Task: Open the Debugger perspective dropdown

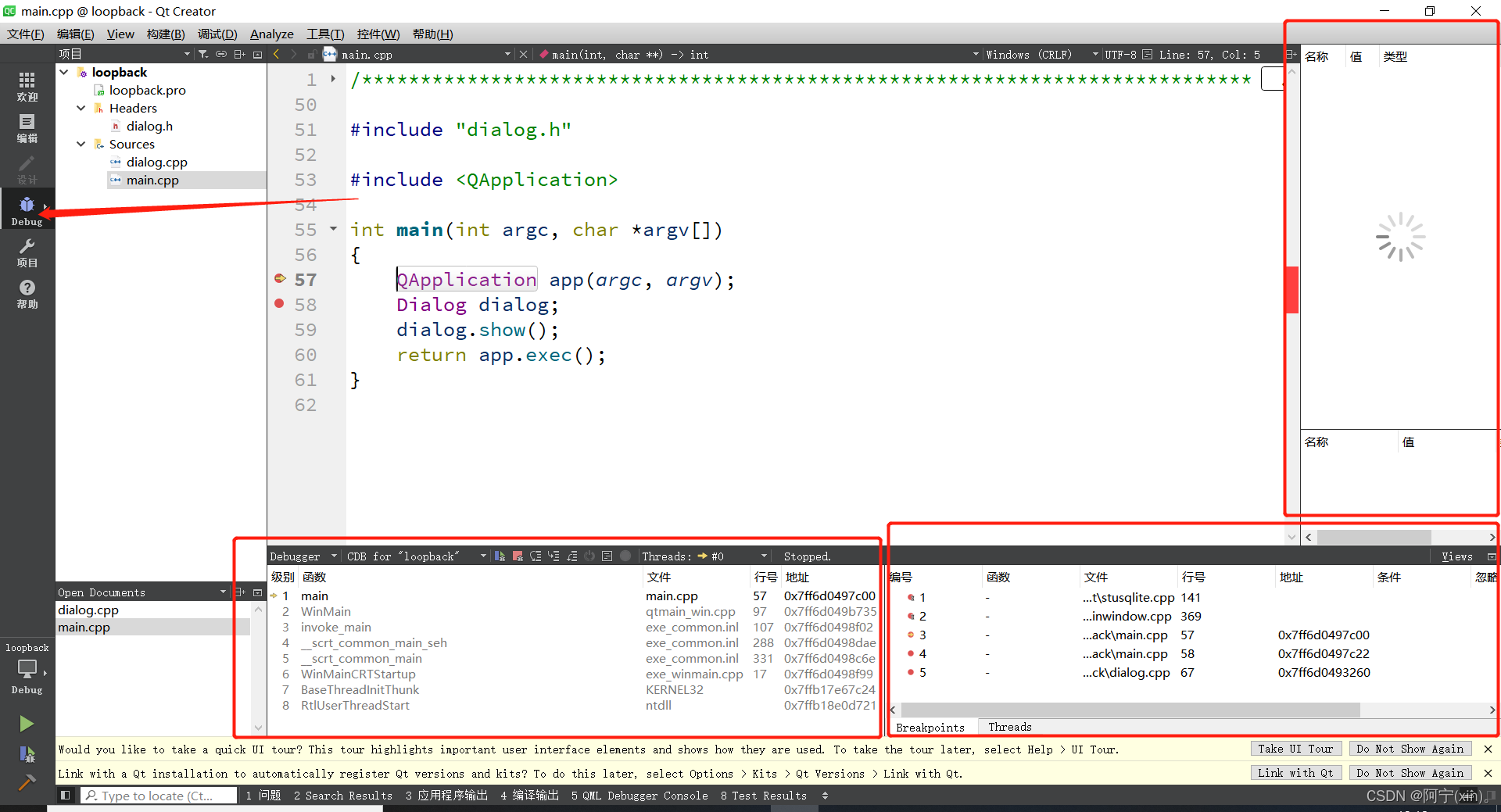Action: tap(303, 556)
